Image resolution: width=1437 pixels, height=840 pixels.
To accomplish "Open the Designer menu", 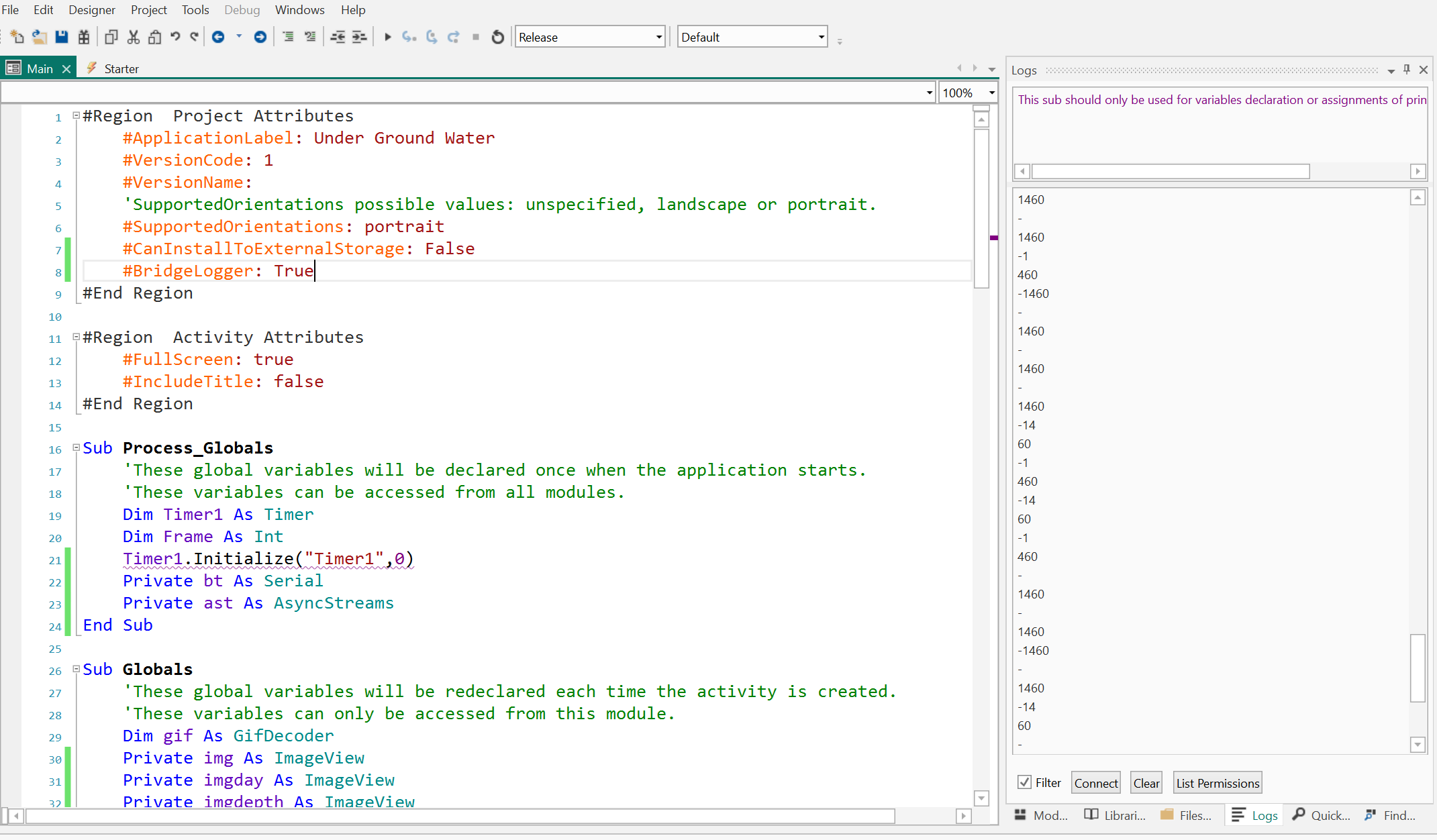I will [x=92, y=10].
